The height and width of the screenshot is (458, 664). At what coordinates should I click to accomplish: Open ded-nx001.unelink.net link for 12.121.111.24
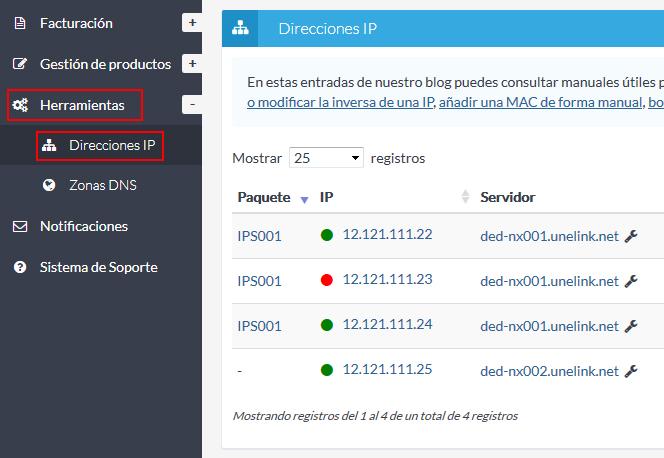tap(549, 326)
